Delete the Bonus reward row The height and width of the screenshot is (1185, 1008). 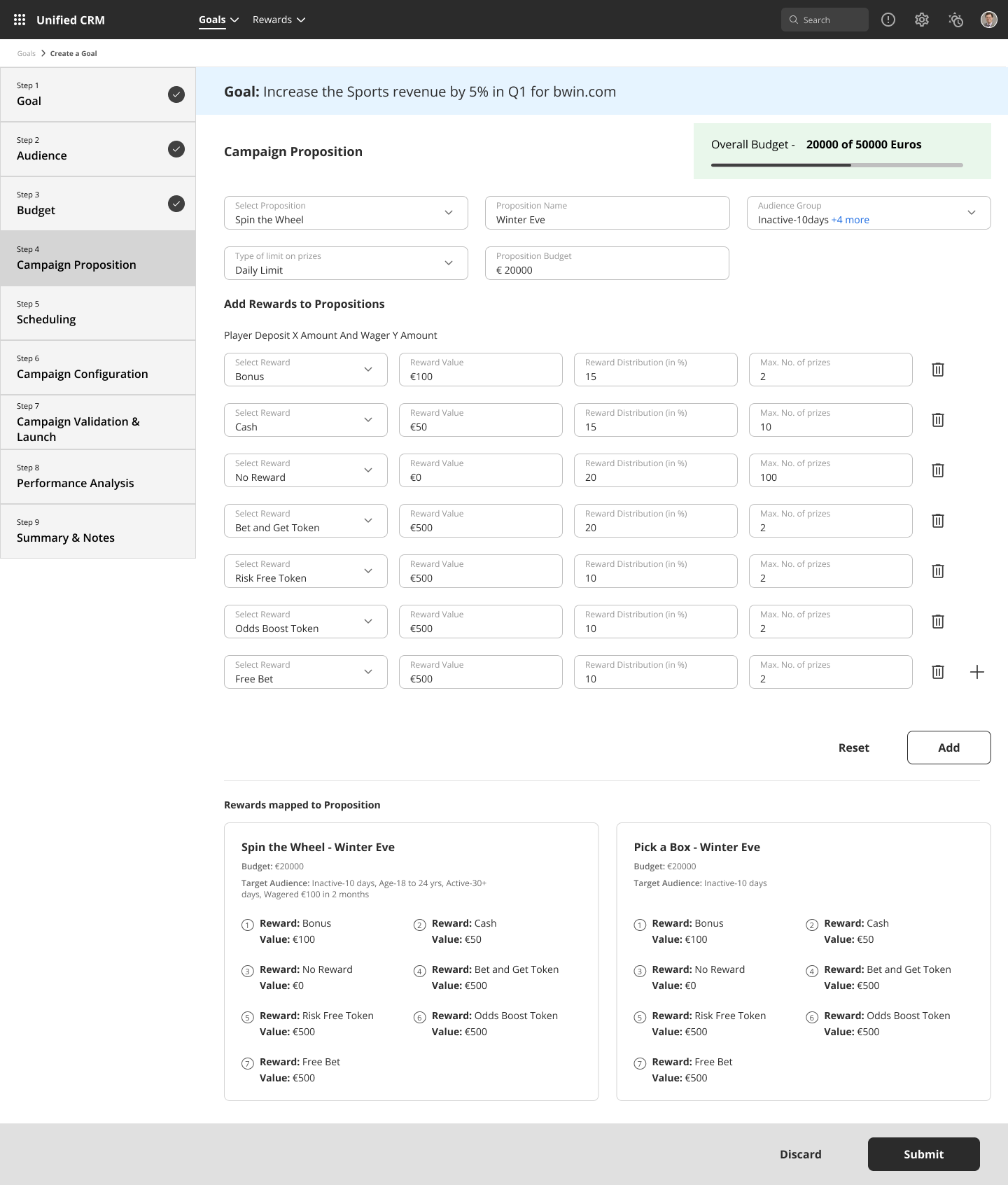pos(938,370)
